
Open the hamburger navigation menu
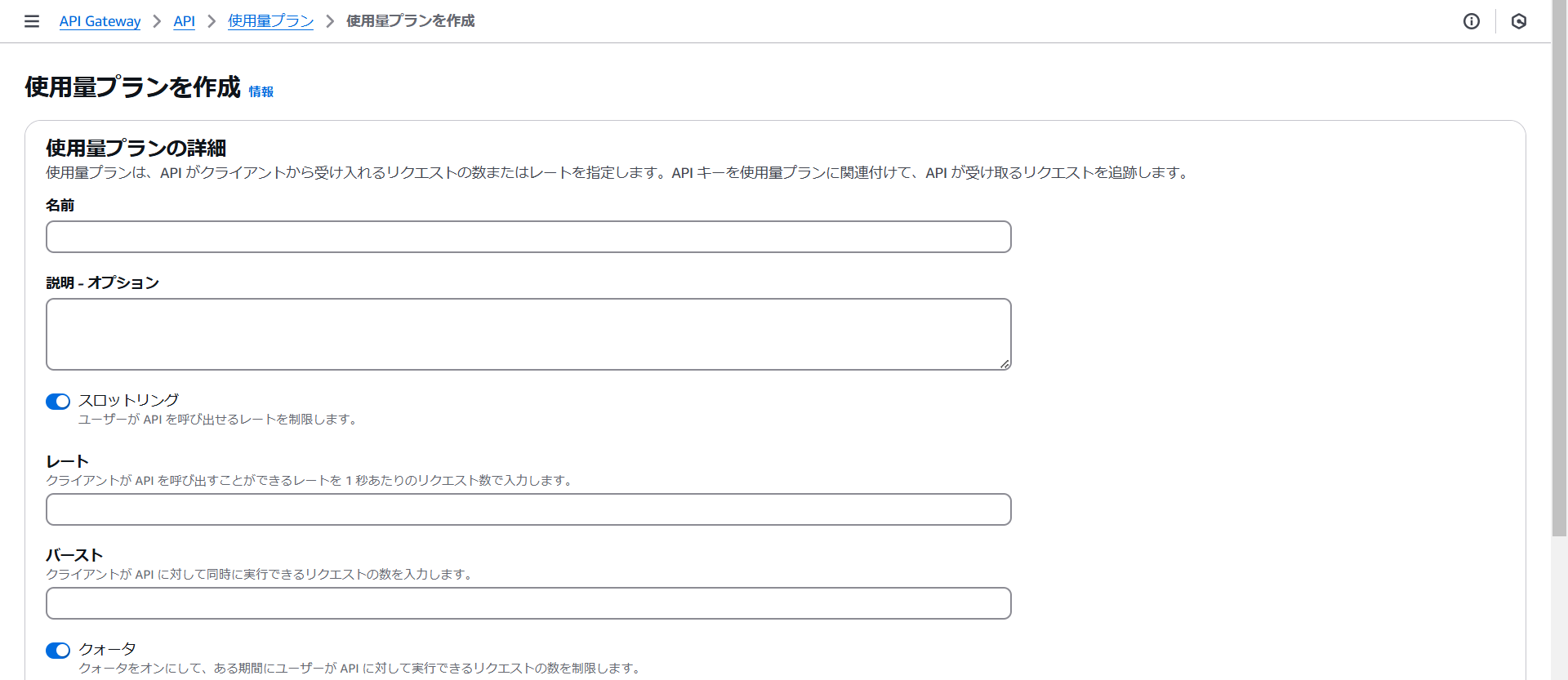[32, 21]
